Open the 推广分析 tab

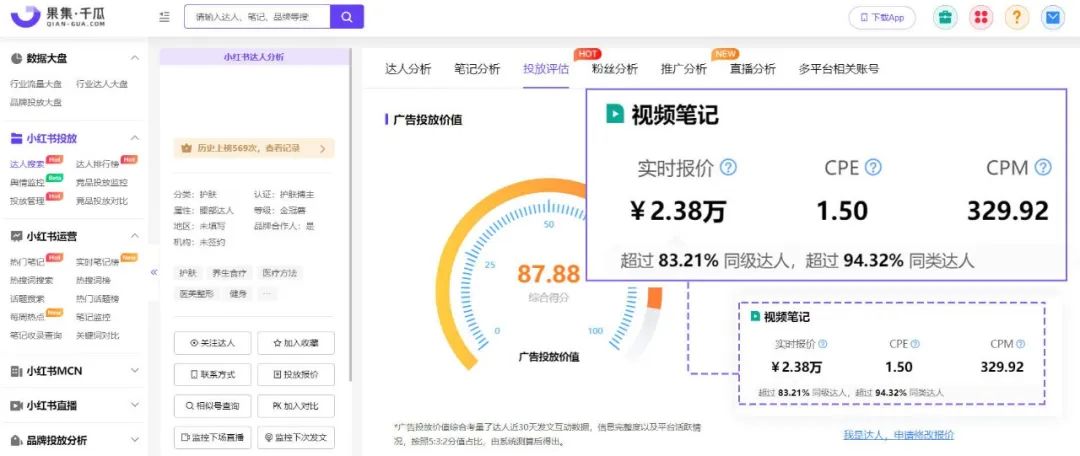(683, 69)
